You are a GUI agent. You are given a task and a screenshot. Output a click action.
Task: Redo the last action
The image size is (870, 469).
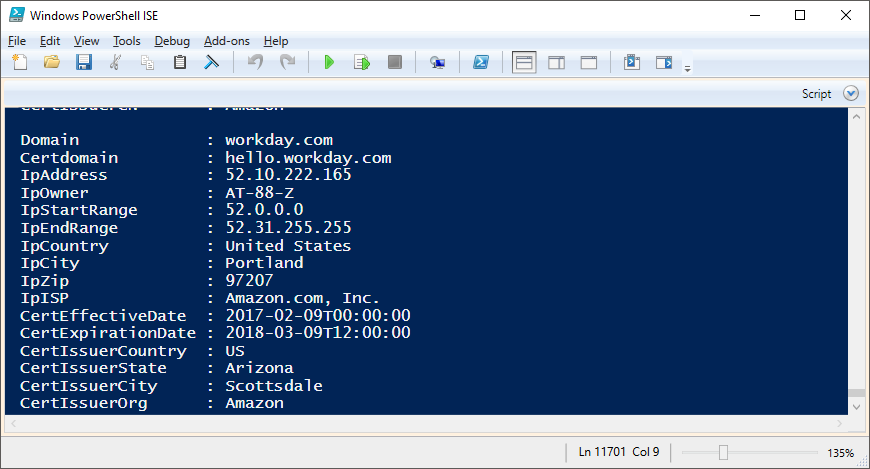click(287, 62)
